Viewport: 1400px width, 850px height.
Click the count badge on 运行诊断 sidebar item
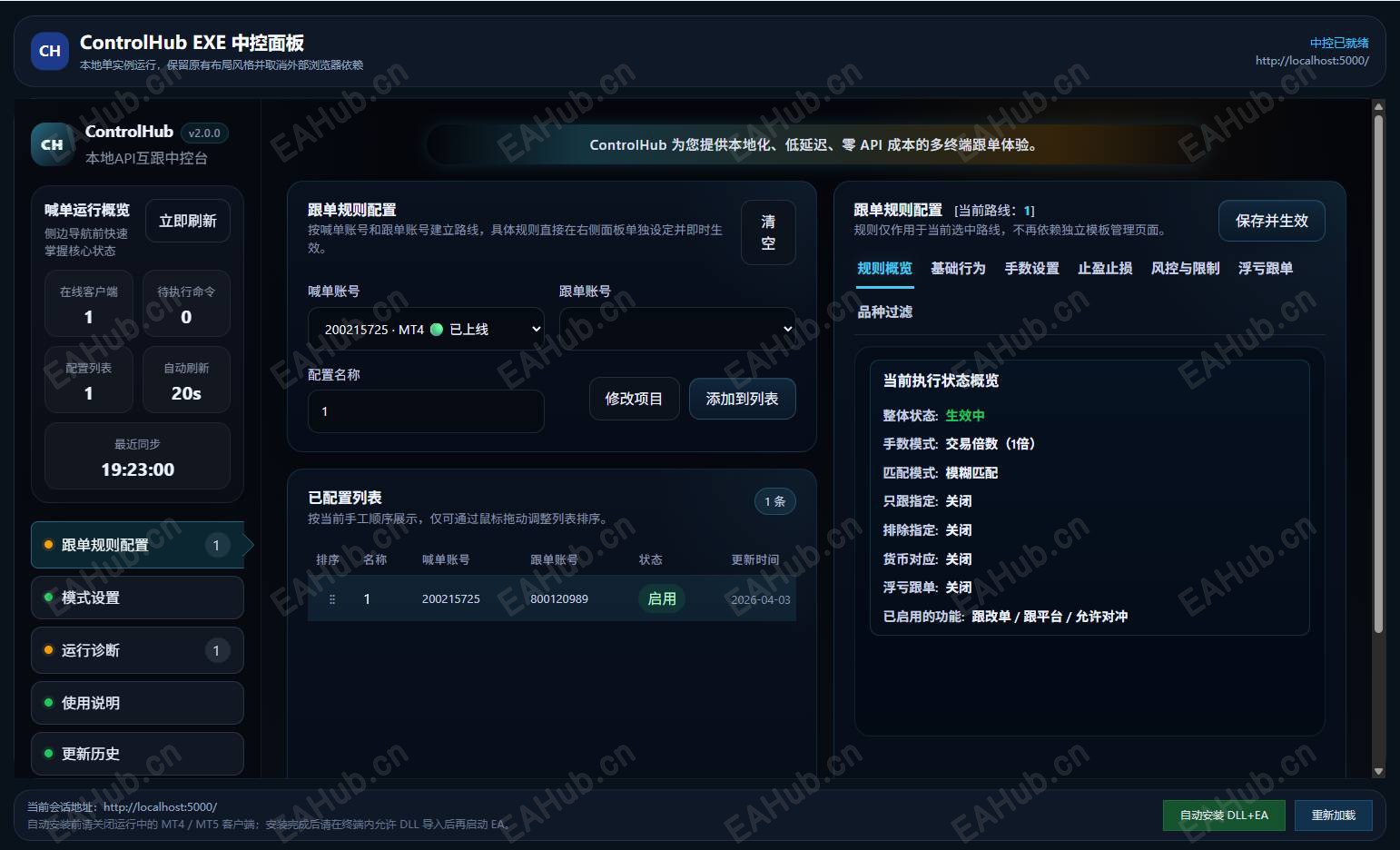tap(216, 650)
